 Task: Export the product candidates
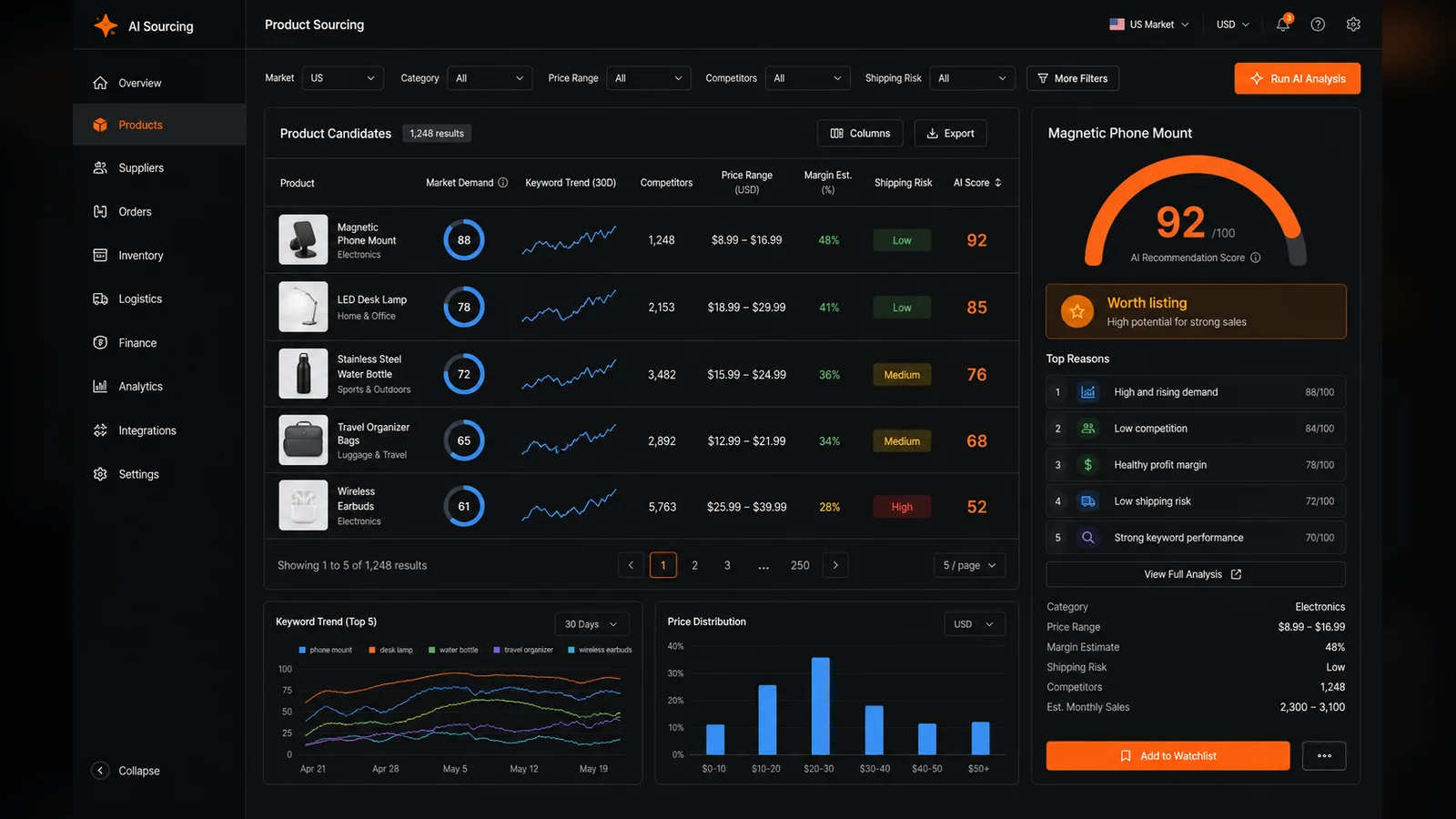950,134
